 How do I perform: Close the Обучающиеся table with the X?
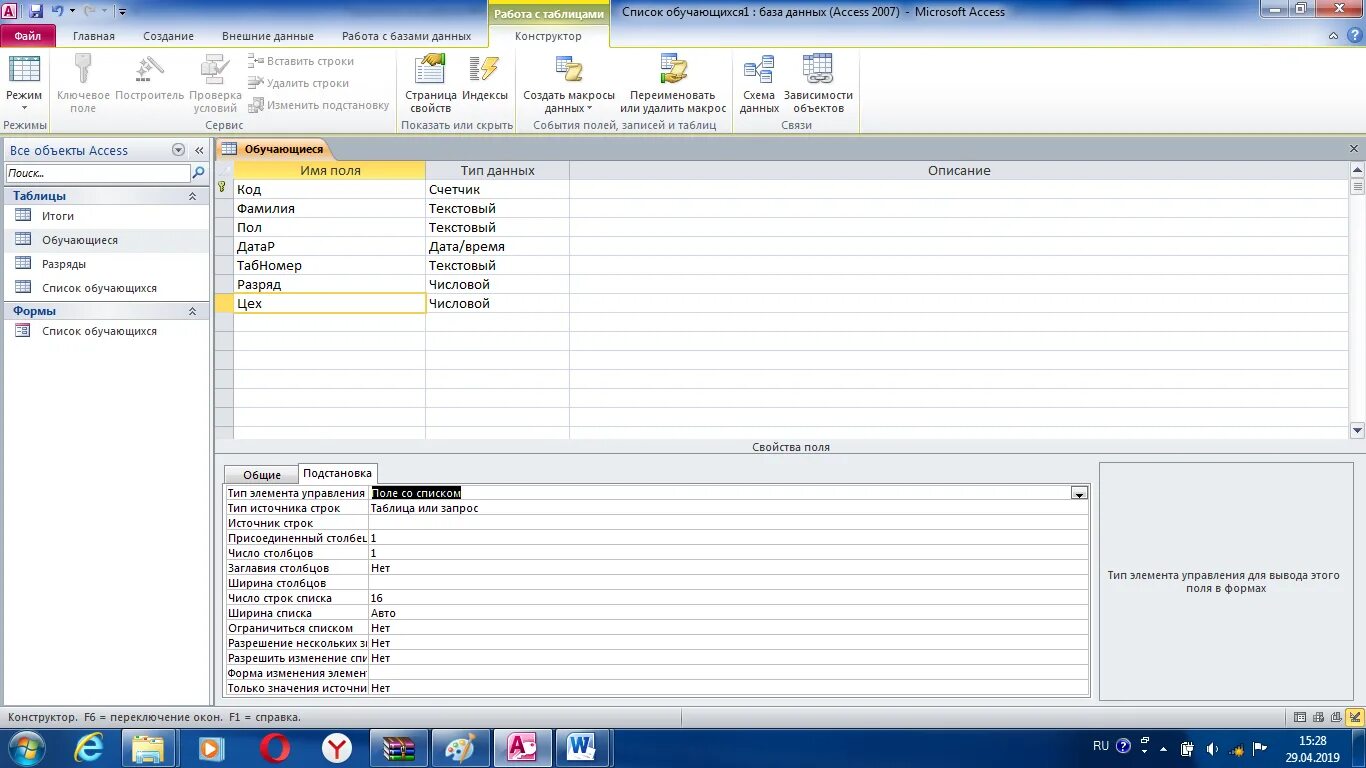click(x=1355, y=148)
